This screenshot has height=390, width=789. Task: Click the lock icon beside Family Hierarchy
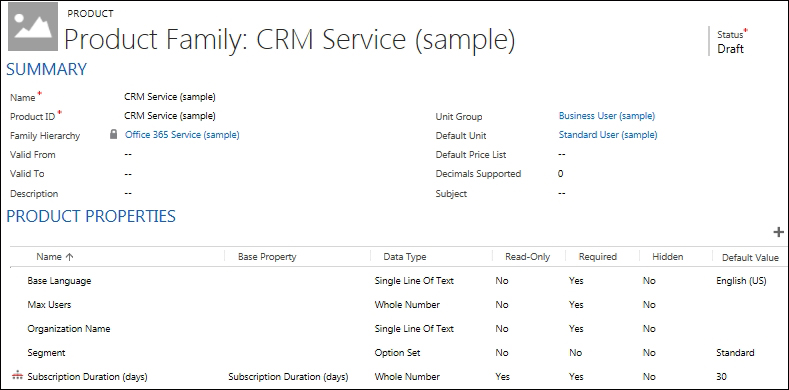click(x=114, y=135)
